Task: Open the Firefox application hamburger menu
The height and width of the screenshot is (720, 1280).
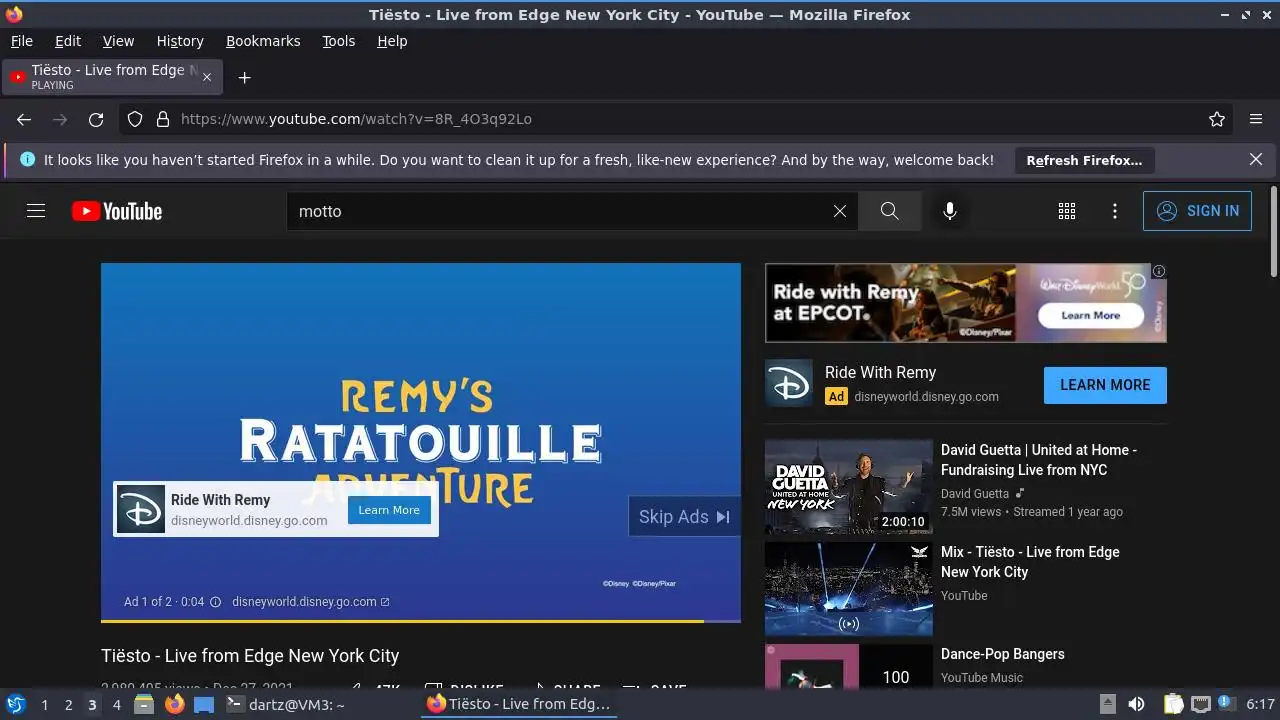Action: 1256,119
